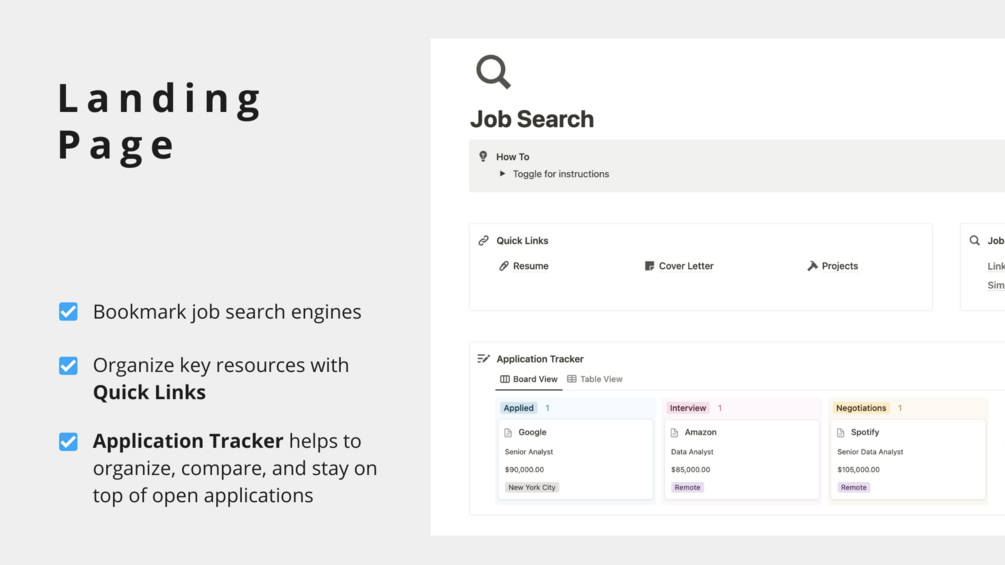Expand the Toggle for instructions triangle
This screenshot has width=1005, height=565.
[502, 174]
